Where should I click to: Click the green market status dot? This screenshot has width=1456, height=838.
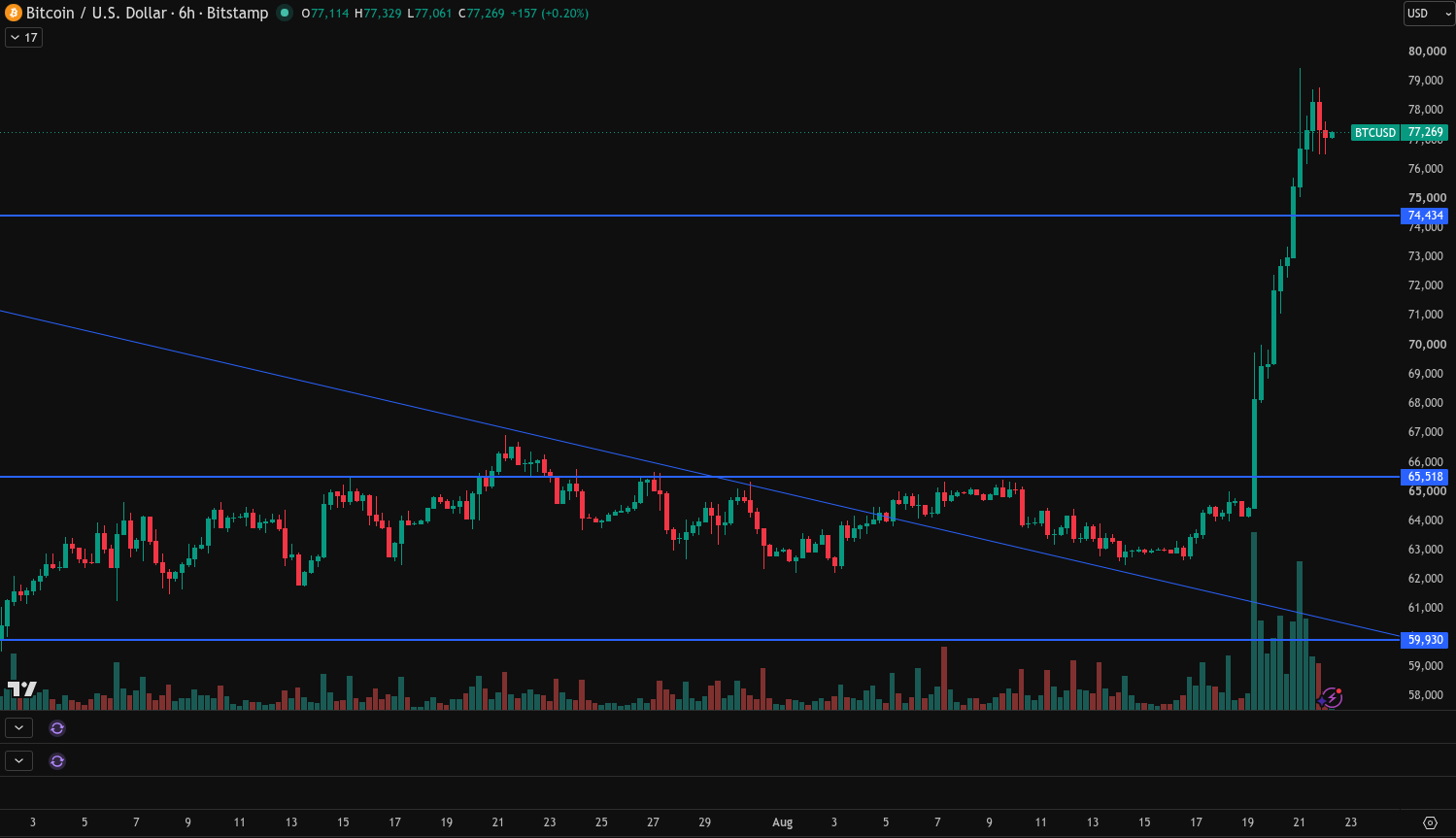pyautogui.click(x=285, y=13)
